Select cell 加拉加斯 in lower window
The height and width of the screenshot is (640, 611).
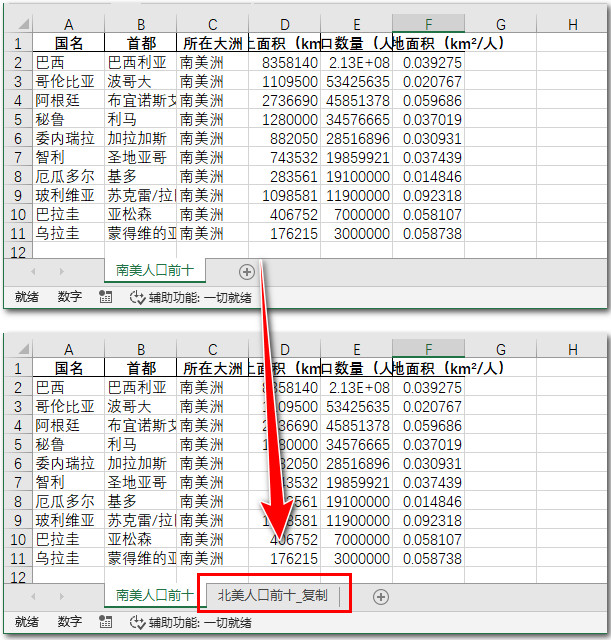pyautogui.click(x=140, y=463)
